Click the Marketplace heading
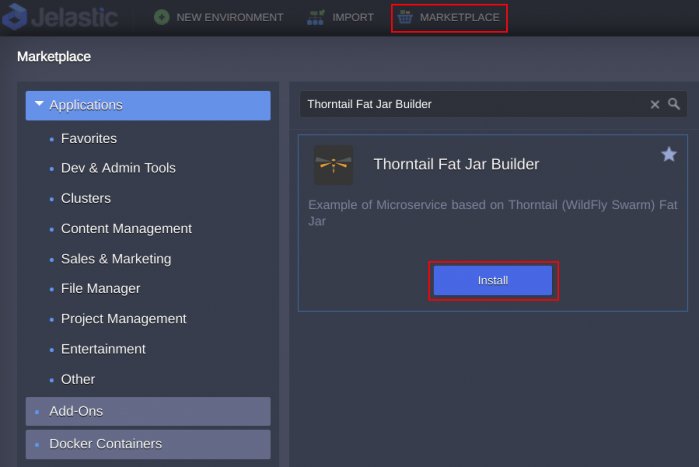 pos(54,57)
